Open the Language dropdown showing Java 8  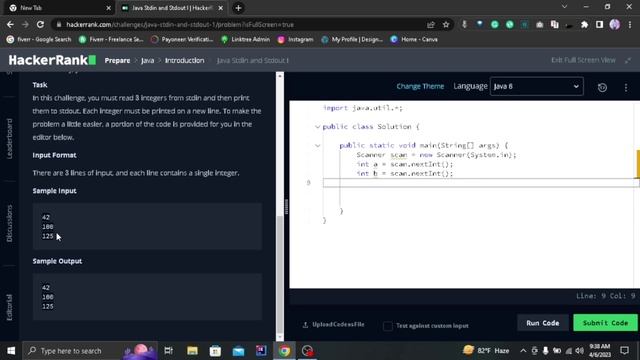pyautogui.click(x=536, y=86)
